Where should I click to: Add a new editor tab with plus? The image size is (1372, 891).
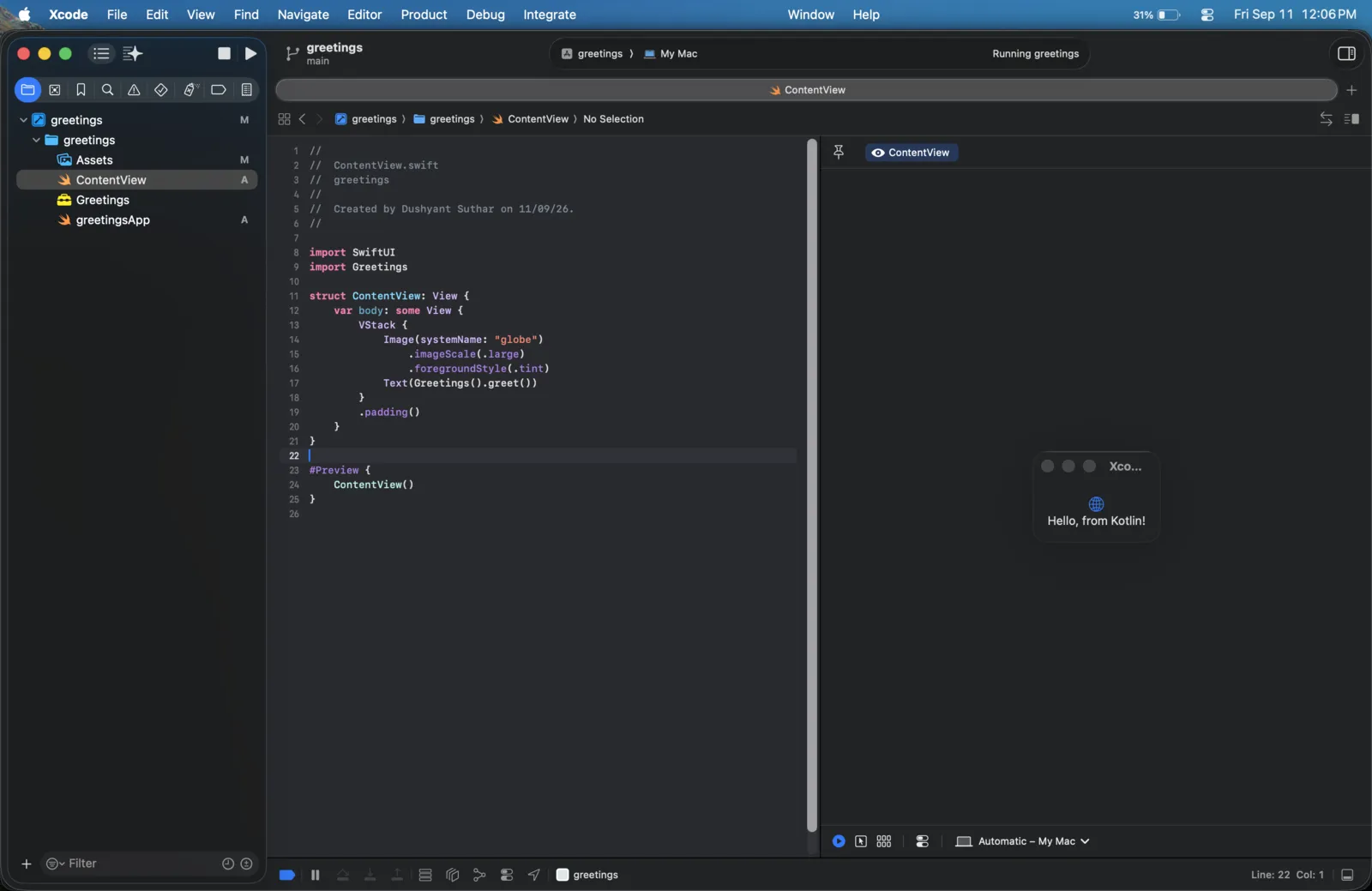click(x=1352, y=90)
